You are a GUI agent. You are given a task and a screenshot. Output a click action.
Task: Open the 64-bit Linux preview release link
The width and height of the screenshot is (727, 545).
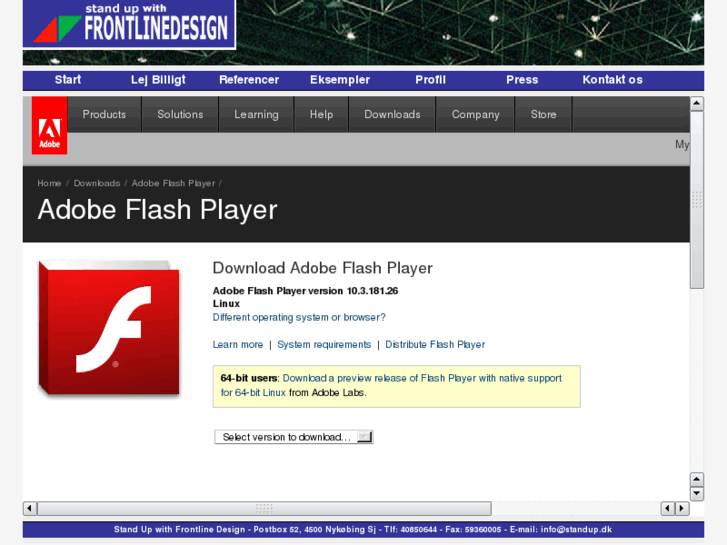pos(391,385)
